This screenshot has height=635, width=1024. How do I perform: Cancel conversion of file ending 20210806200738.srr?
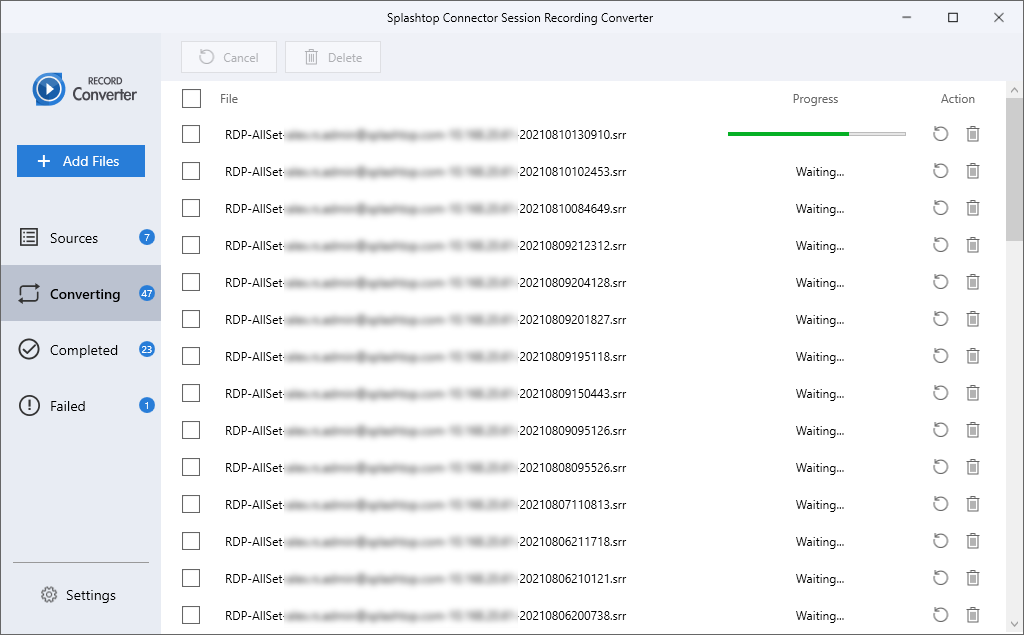[x=940, y=615]
